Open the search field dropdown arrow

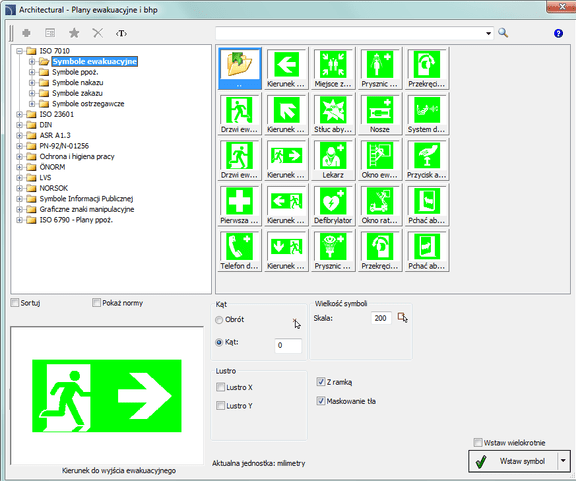click(488, 33)
